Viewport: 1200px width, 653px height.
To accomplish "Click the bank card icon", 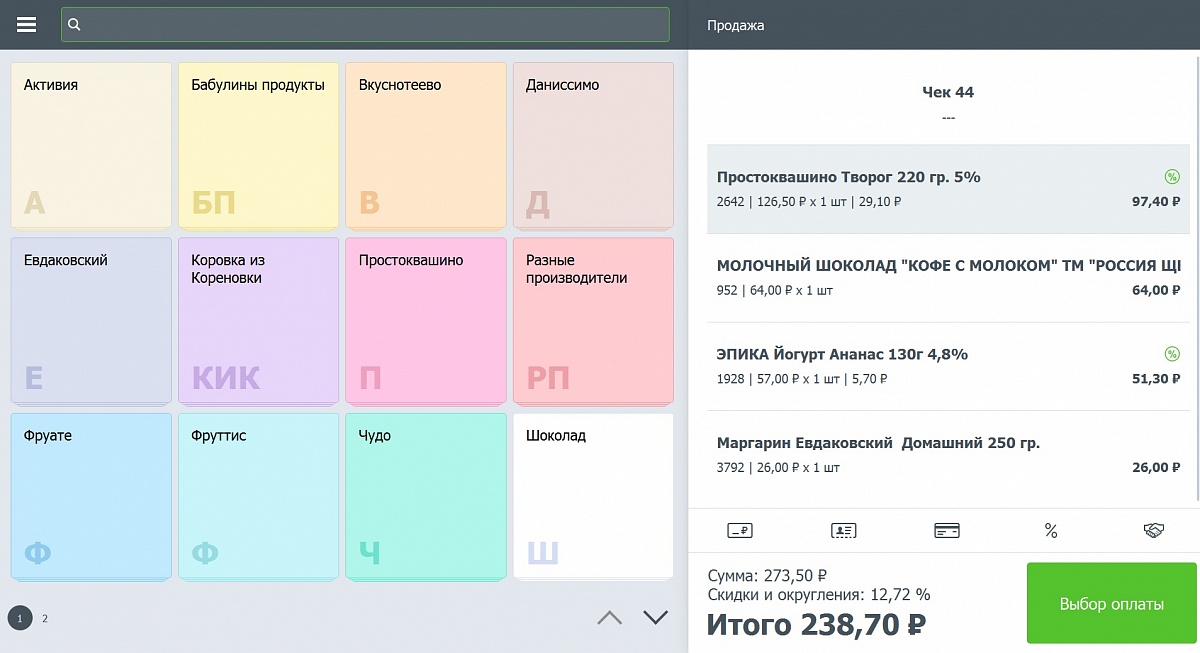I will click(947, 531).
